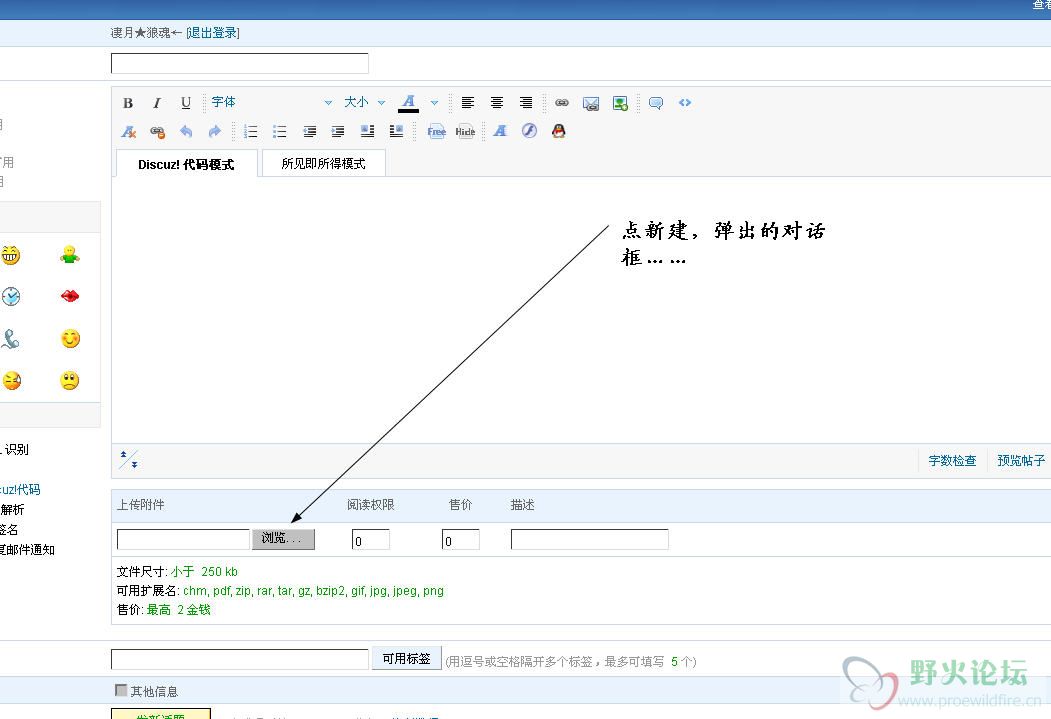Toggle the 其他信息 checkbox
The image size is (1051, 719).
[121, 690]
